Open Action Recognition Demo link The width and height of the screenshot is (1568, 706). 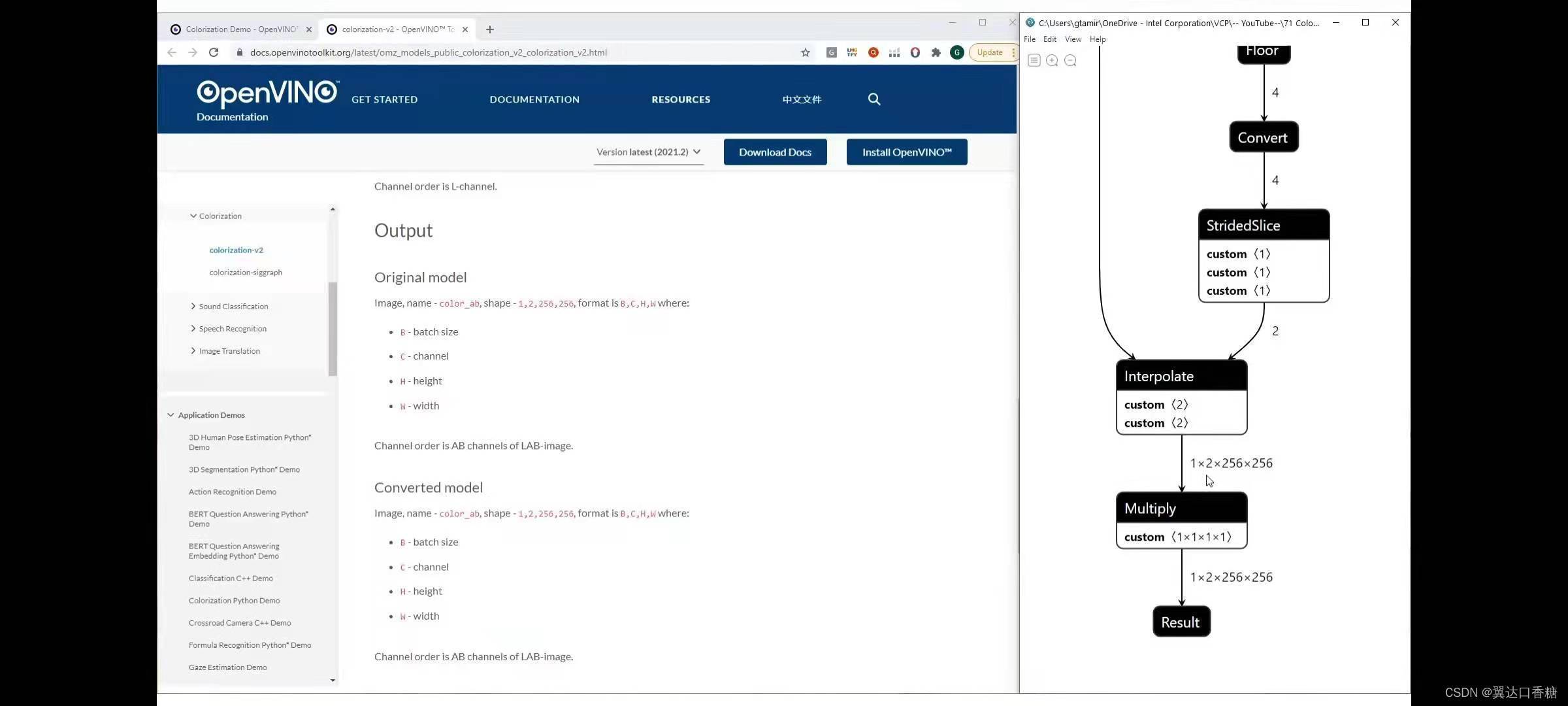[x=232, y=492]
